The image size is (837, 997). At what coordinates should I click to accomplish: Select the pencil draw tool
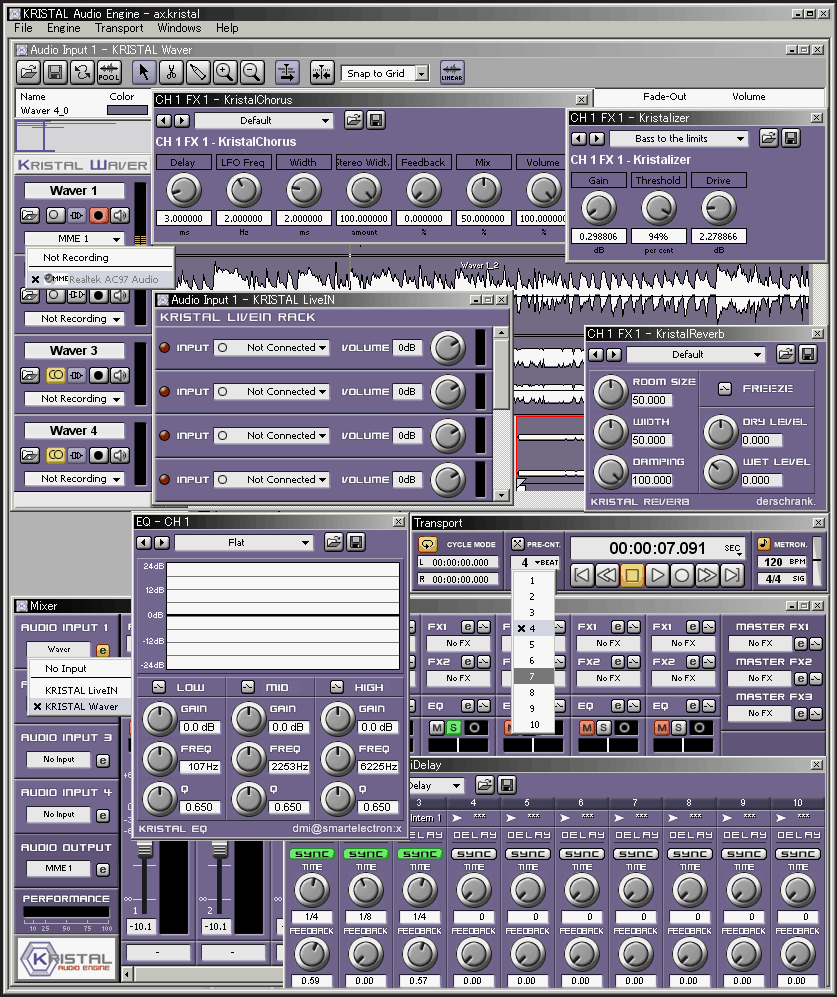coord(198,72)
